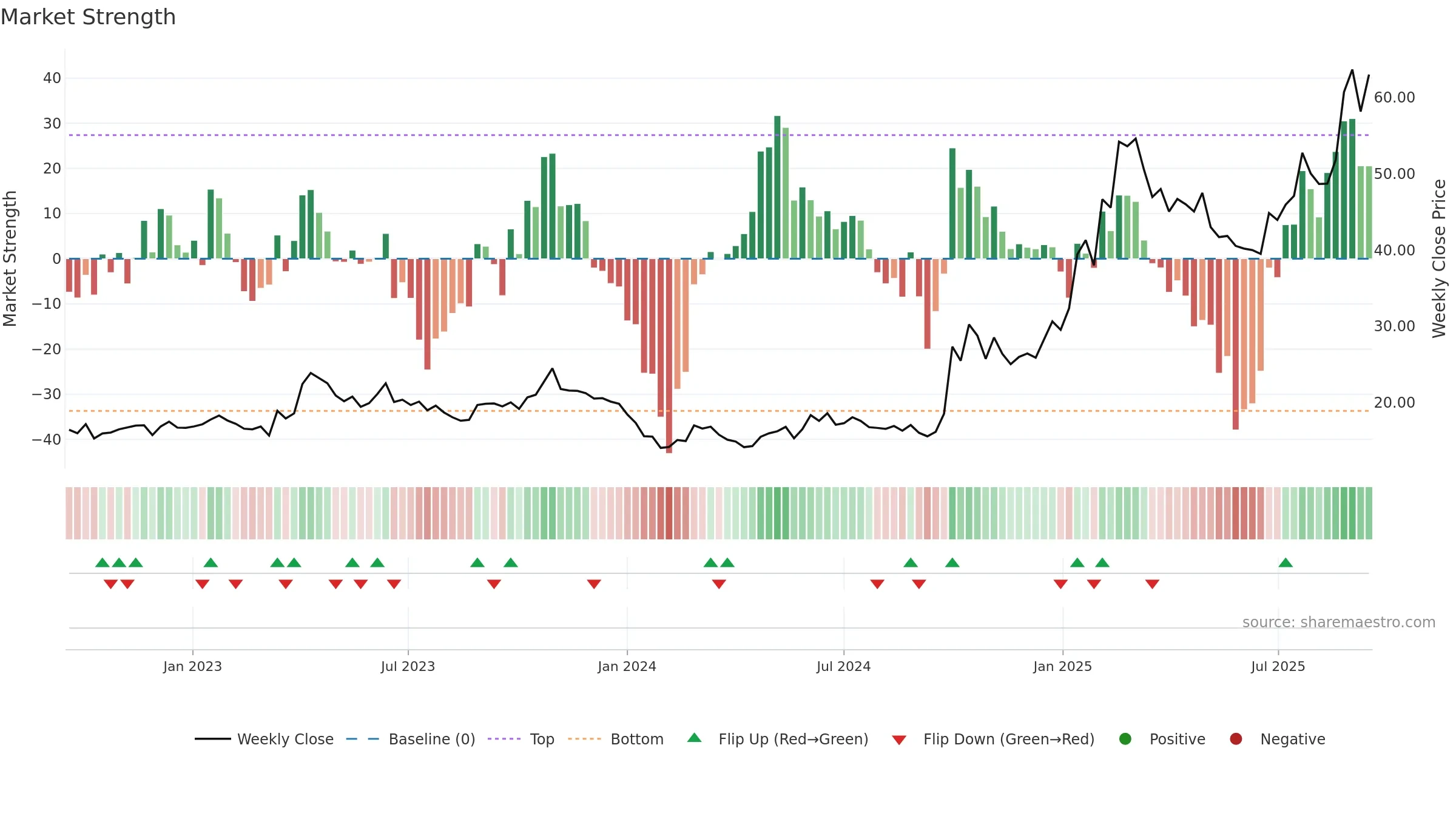
Task: Click the '10' left axis tick label
Action: click(52, 214)
